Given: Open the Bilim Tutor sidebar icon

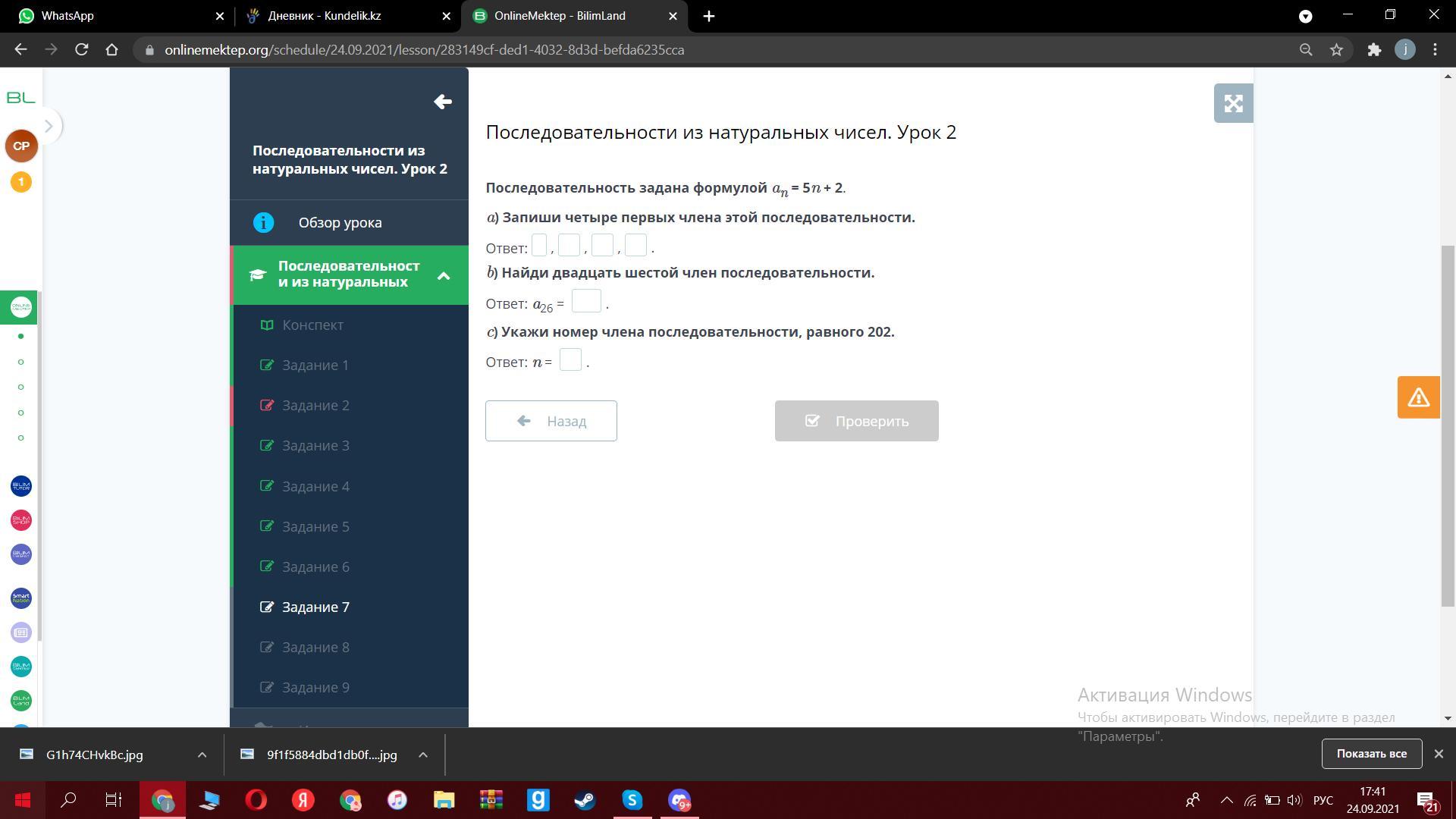Looking at the screenshot, I should point(21,486).
